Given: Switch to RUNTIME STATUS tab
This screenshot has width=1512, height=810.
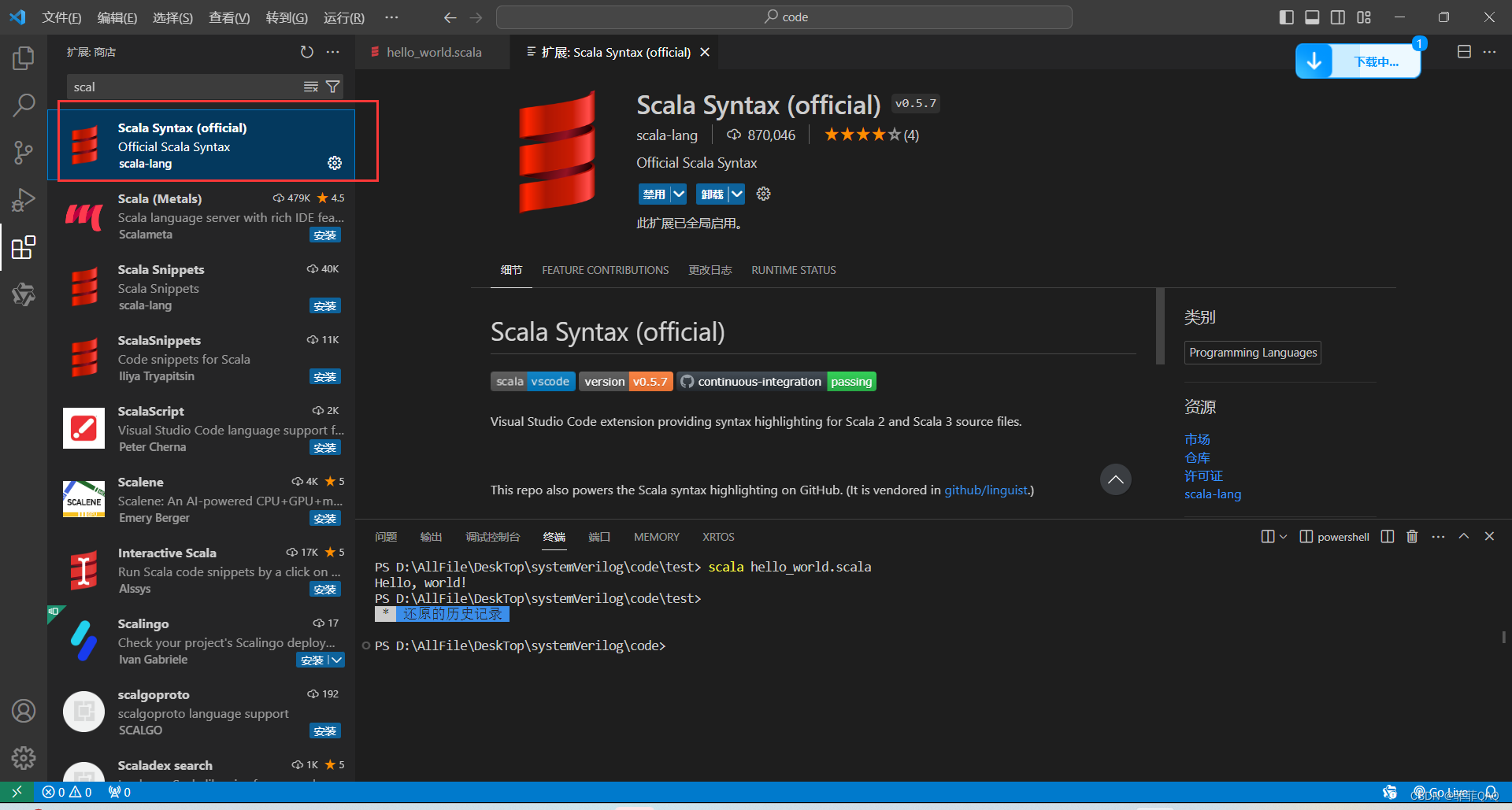Looking at the screenshot, I should coord(793,270).
